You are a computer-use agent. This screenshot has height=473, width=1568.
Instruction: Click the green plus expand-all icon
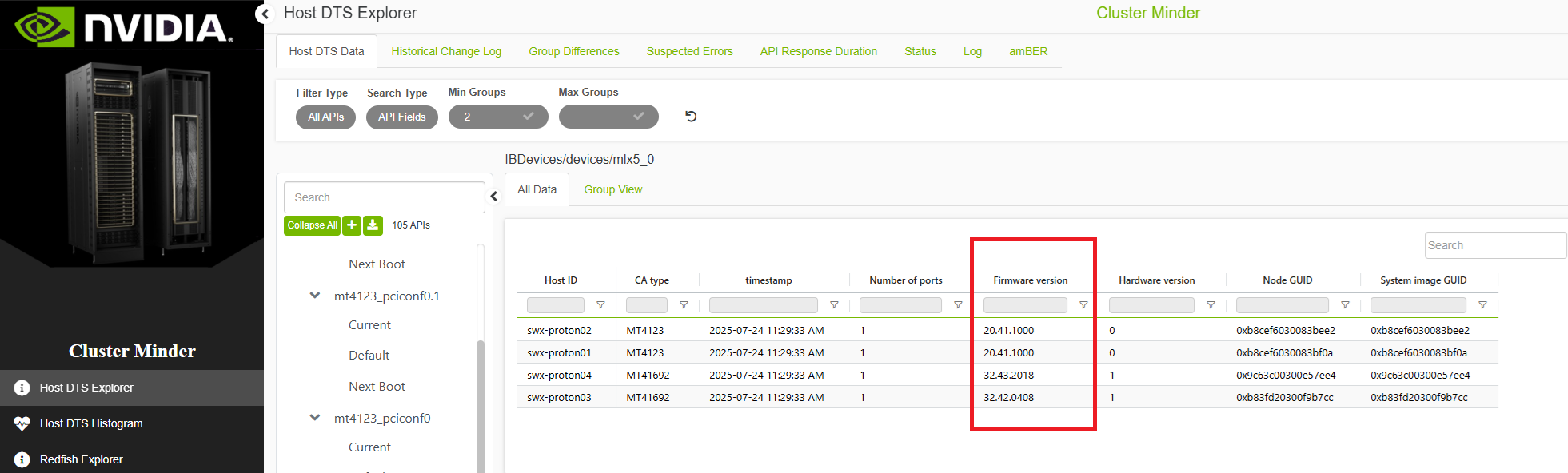352,225
